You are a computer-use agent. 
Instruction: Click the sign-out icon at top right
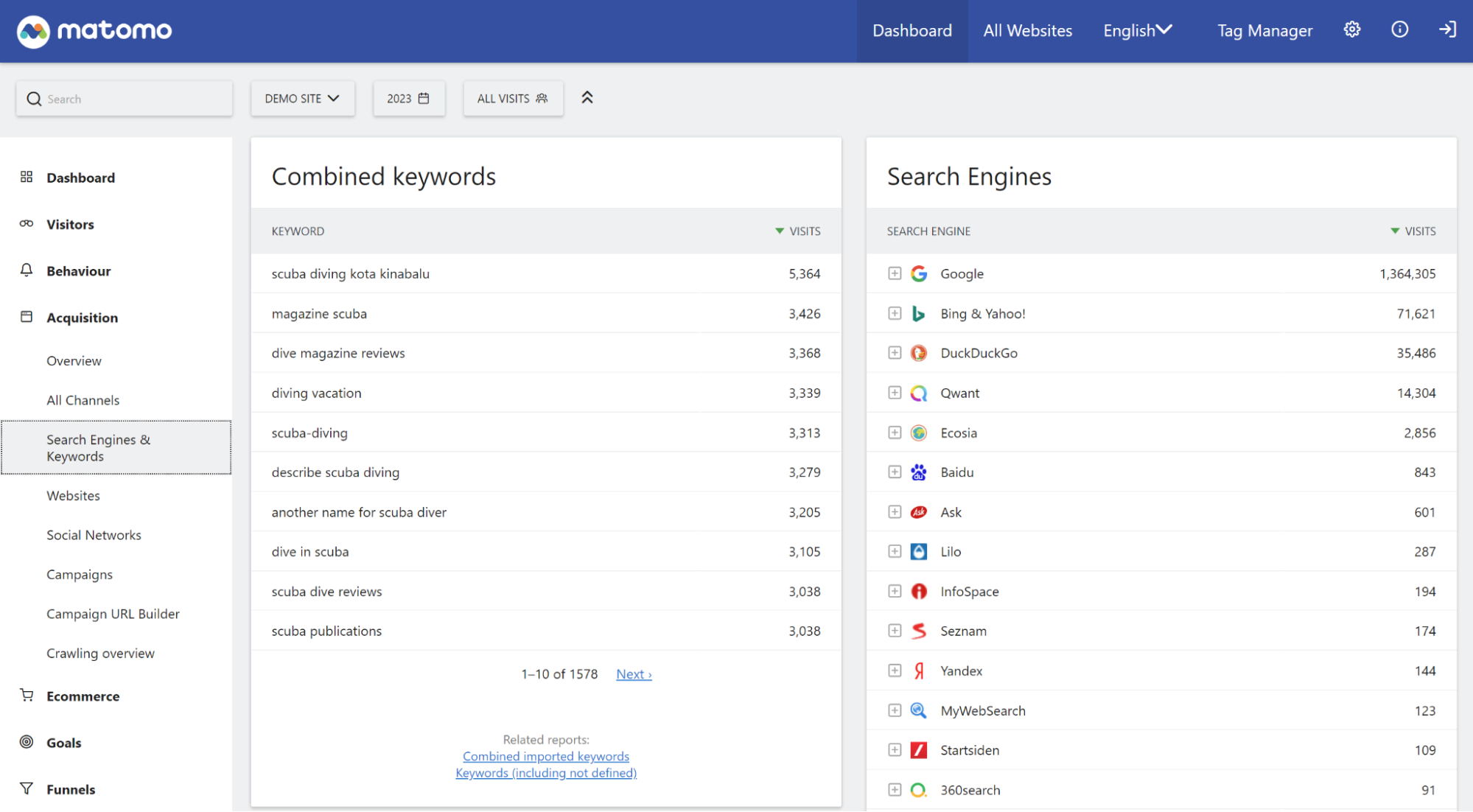click(x=1446, y=29)
